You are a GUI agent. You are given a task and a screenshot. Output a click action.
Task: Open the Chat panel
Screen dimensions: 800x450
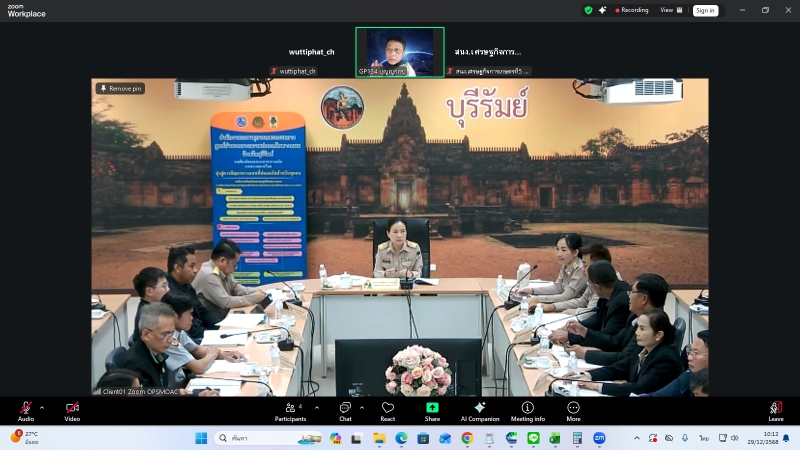click(x=345, y=411)
